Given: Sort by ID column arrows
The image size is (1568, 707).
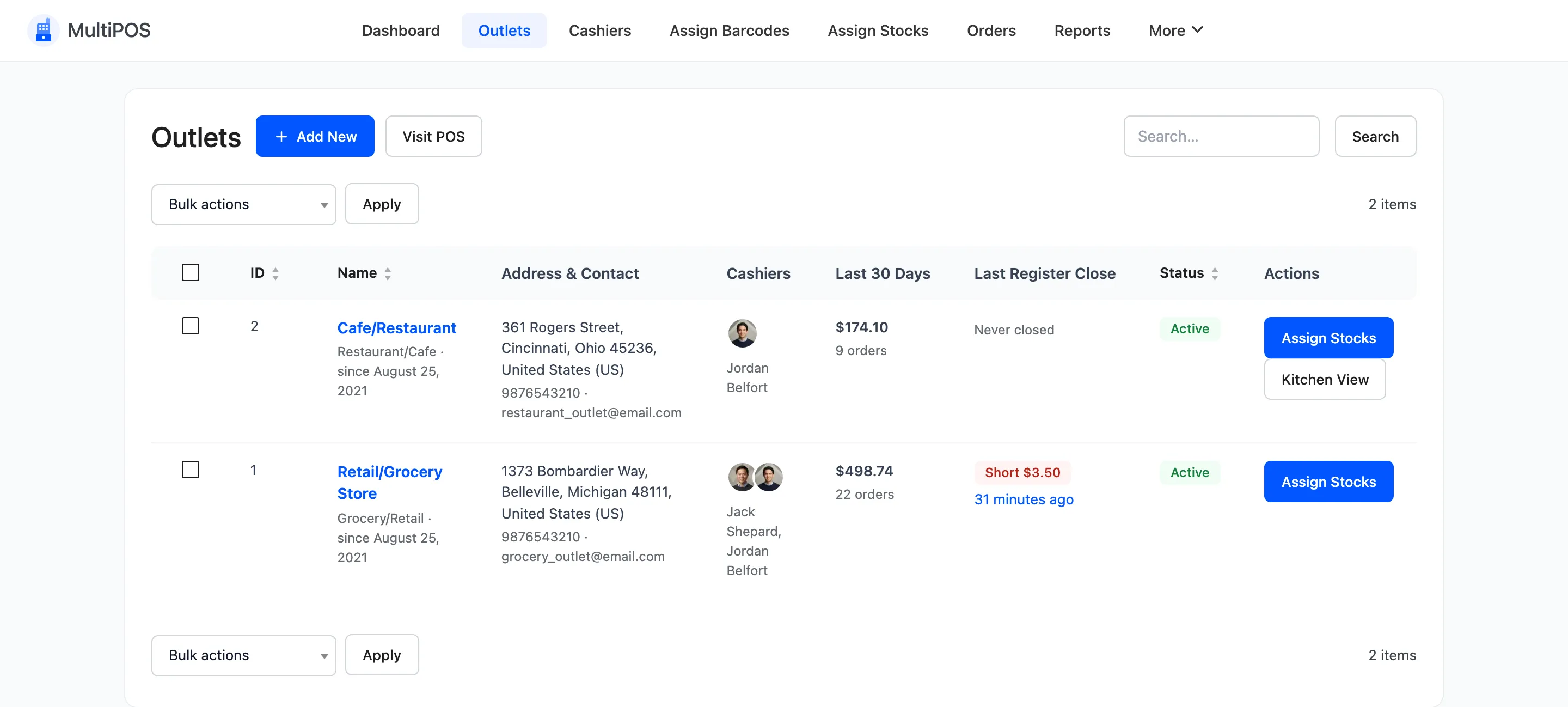Looking at the screenshot, I should [x=275, y=273].
